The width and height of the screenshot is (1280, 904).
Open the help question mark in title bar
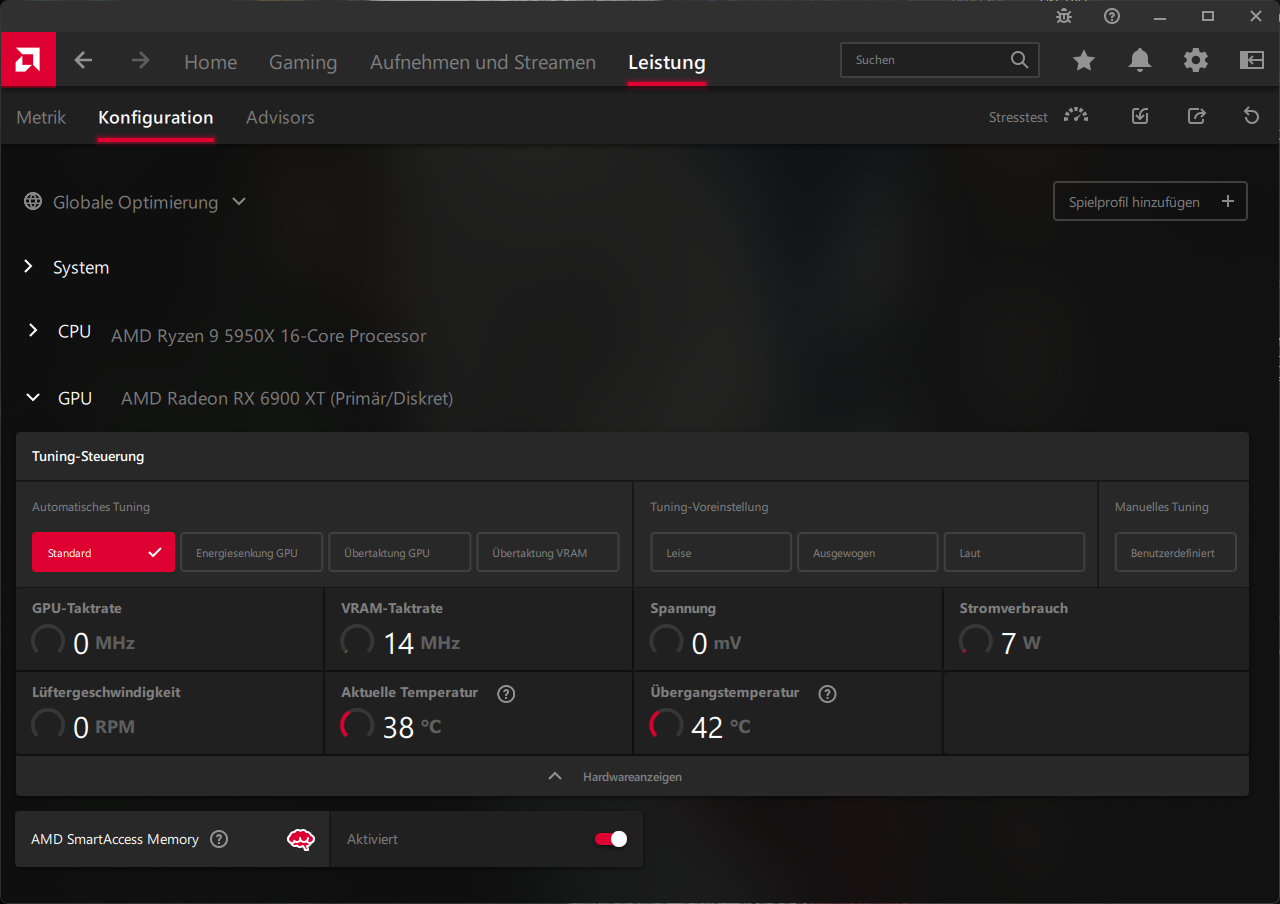click(x=1112, y=16)
